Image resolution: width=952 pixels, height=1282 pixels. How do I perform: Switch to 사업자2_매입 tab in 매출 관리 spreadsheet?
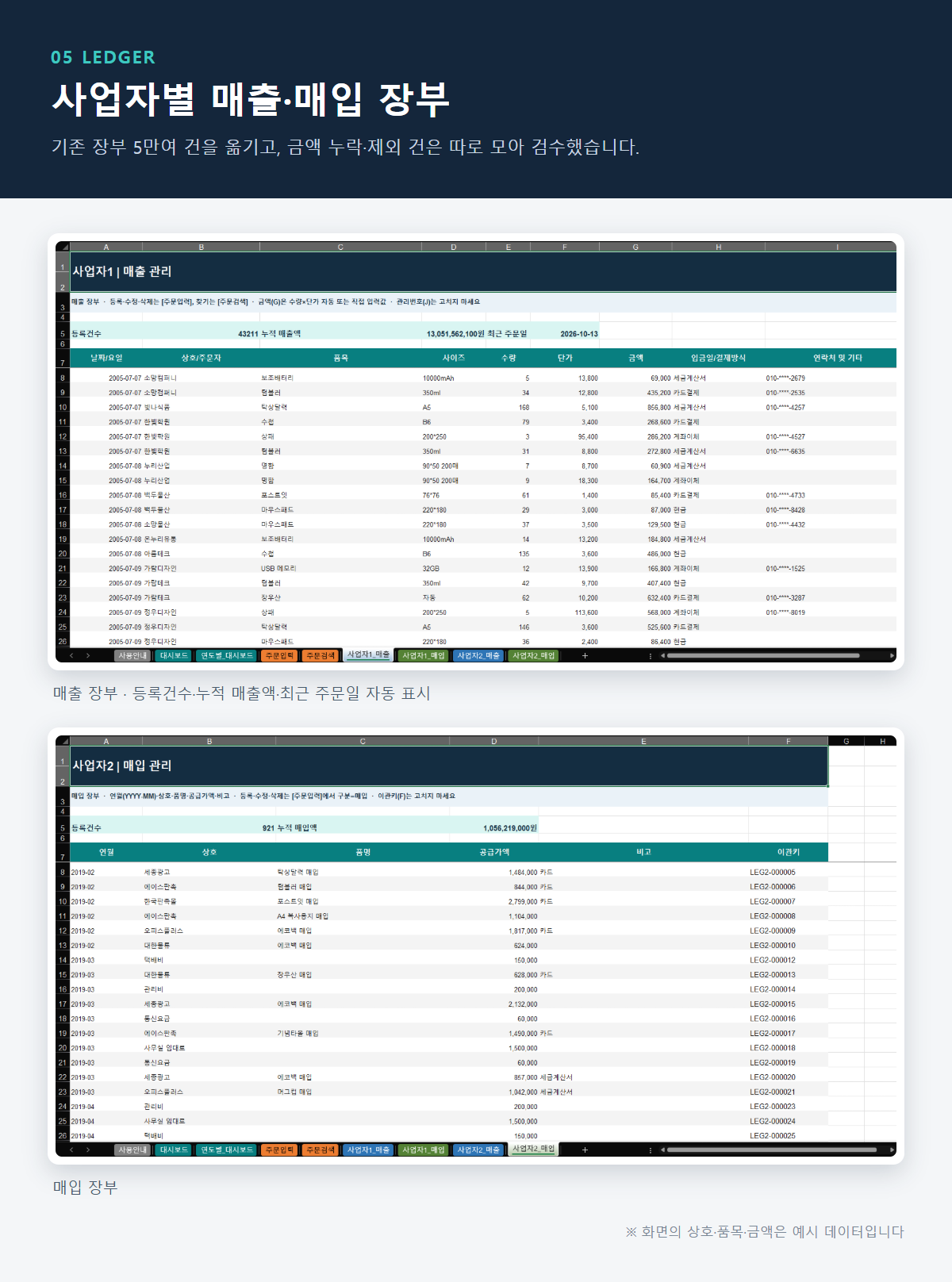click(534, 656)
